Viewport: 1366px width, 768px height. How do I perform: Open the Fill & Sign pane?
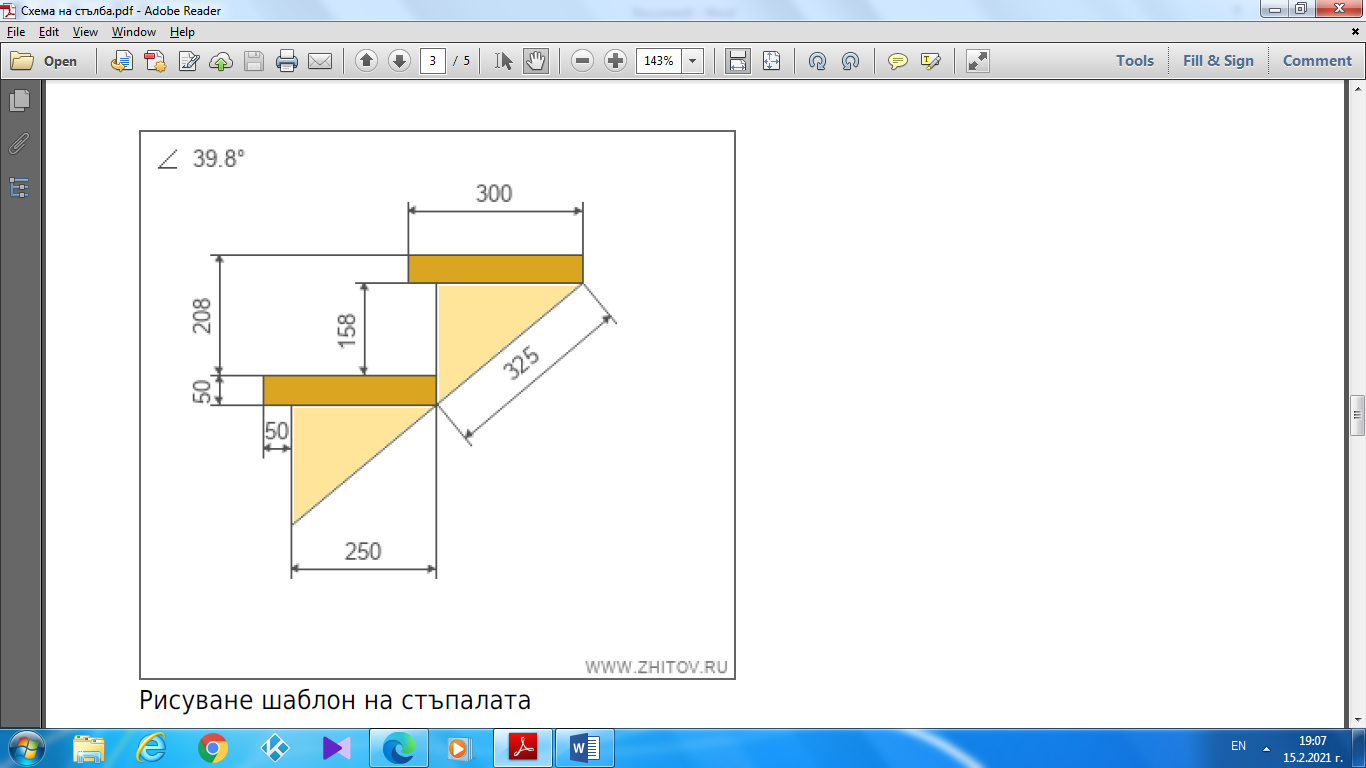tap(1217, 61)
